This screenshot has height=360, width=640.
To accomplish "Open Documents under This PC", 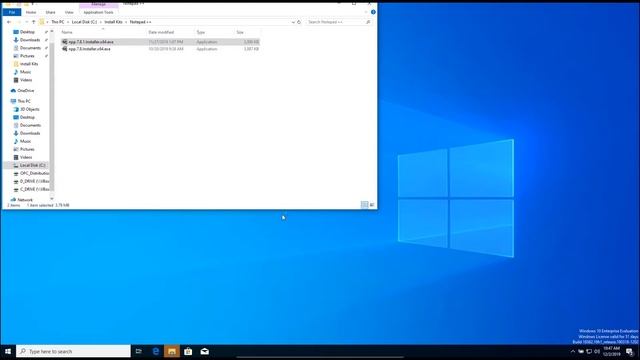I will coord(30,125).
